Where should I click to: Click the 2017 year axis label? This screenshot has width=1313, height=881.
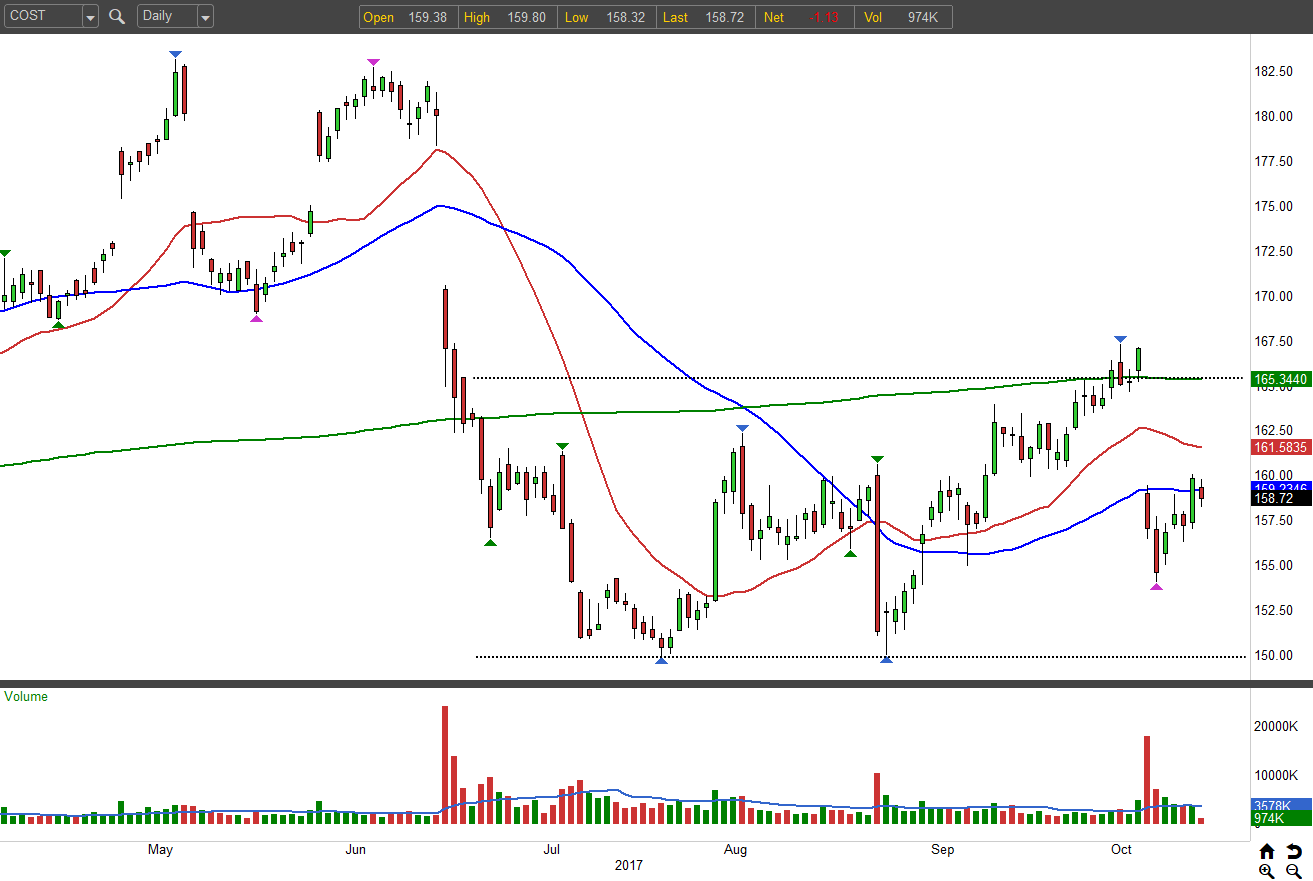628,866
